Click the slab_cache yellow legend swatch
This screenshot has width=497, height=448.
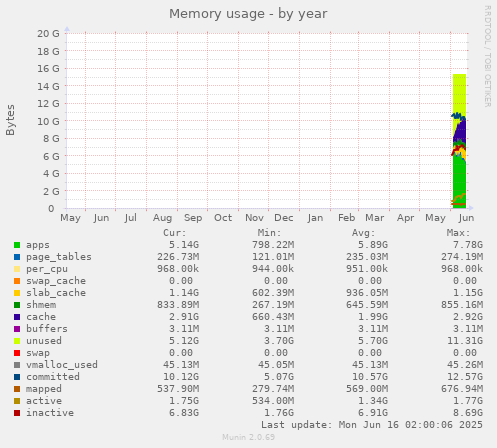pyautogui.click(x=17, y=293)
